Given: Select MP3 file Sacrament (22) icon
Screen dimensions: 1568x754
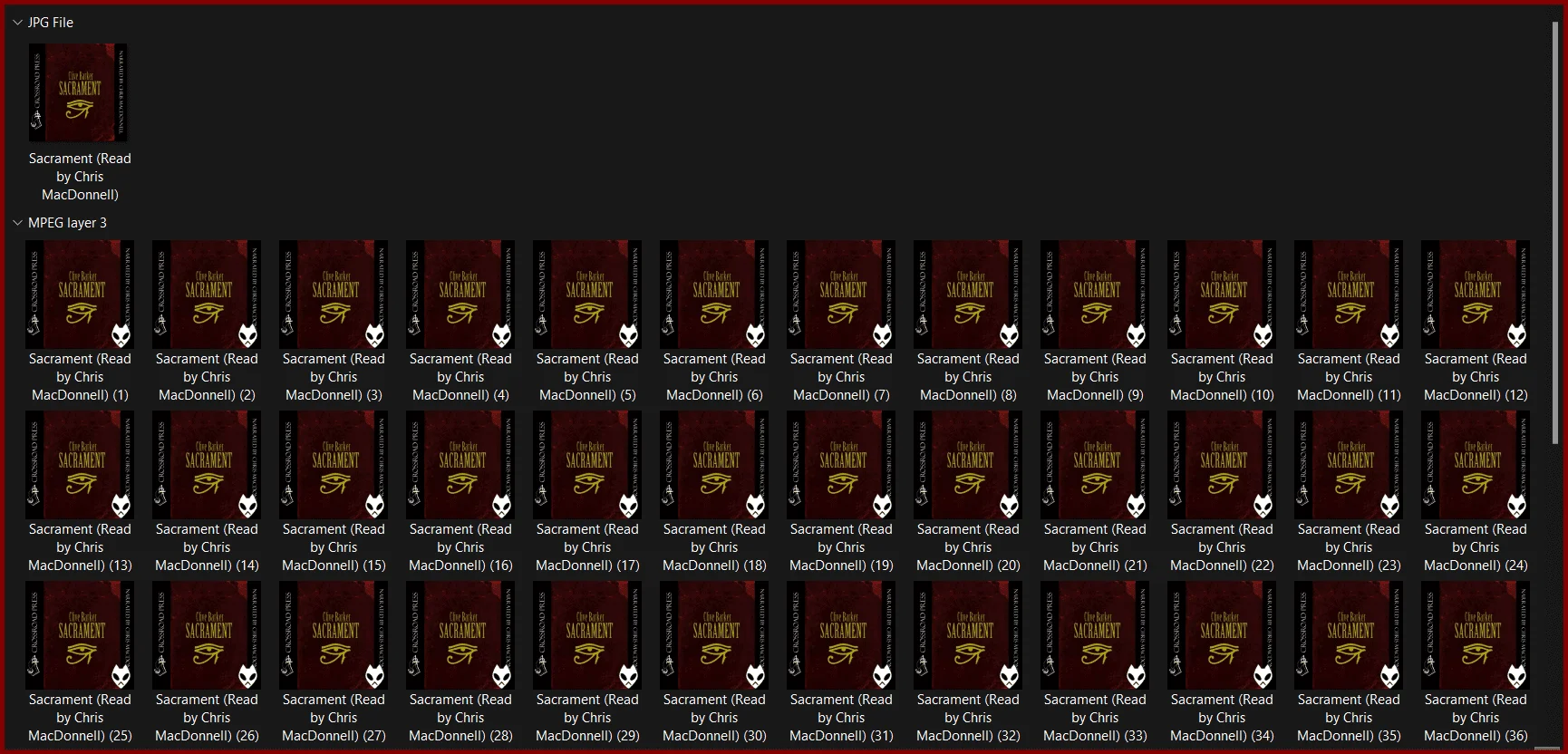Looking at the screenshot, I should click(x=1222, y=465).
